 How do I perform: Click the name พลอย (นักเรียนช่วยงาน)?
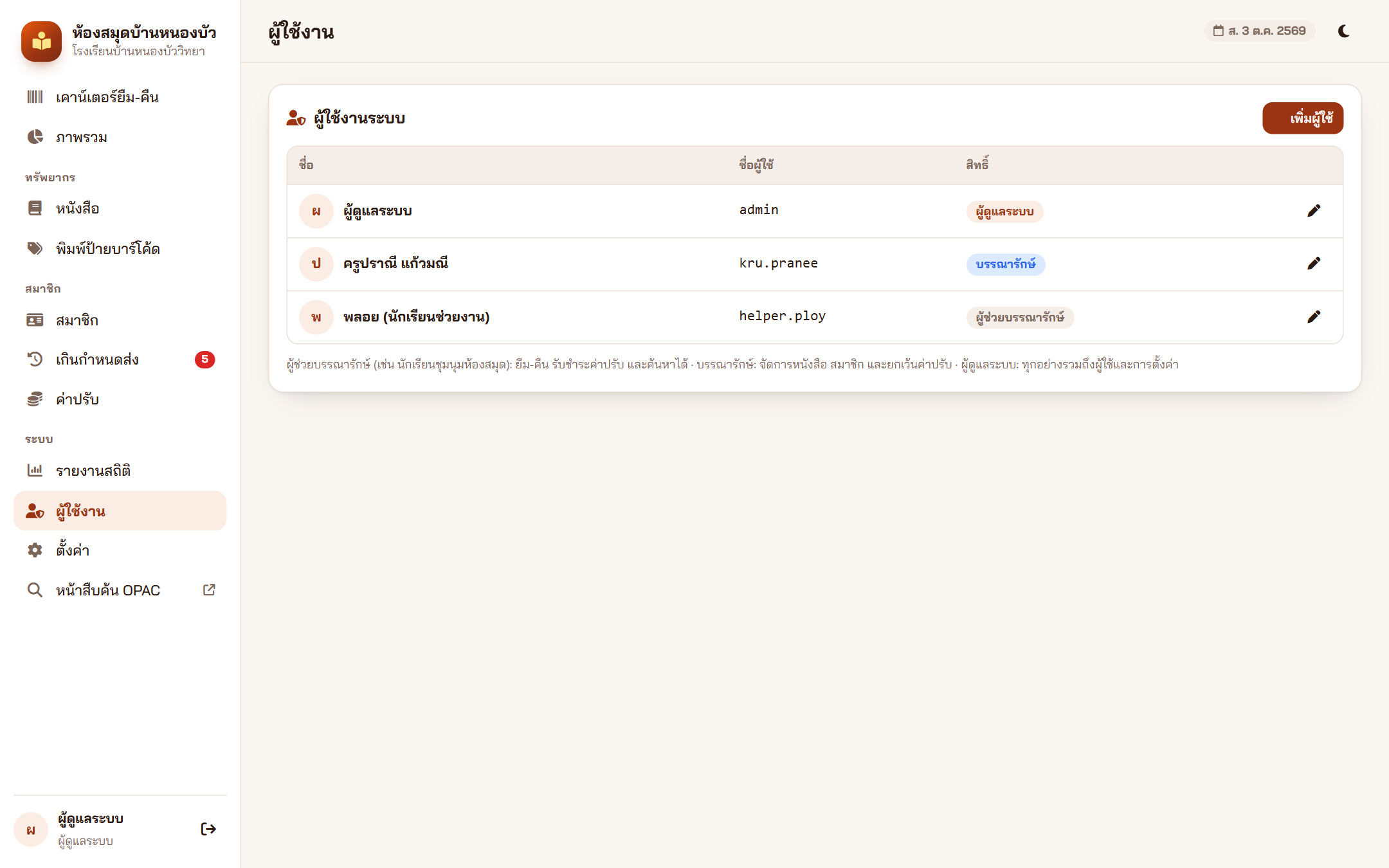point(417,317)
